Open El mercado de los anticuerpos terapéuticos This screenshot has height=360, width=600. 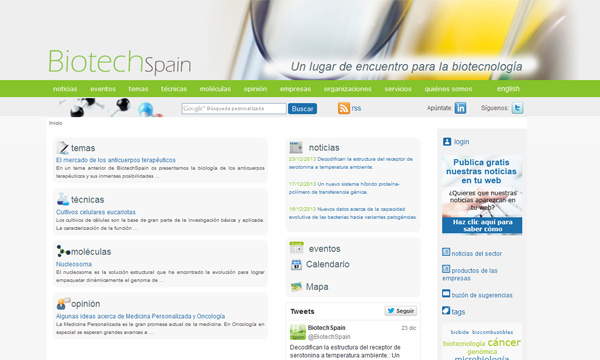116,160
